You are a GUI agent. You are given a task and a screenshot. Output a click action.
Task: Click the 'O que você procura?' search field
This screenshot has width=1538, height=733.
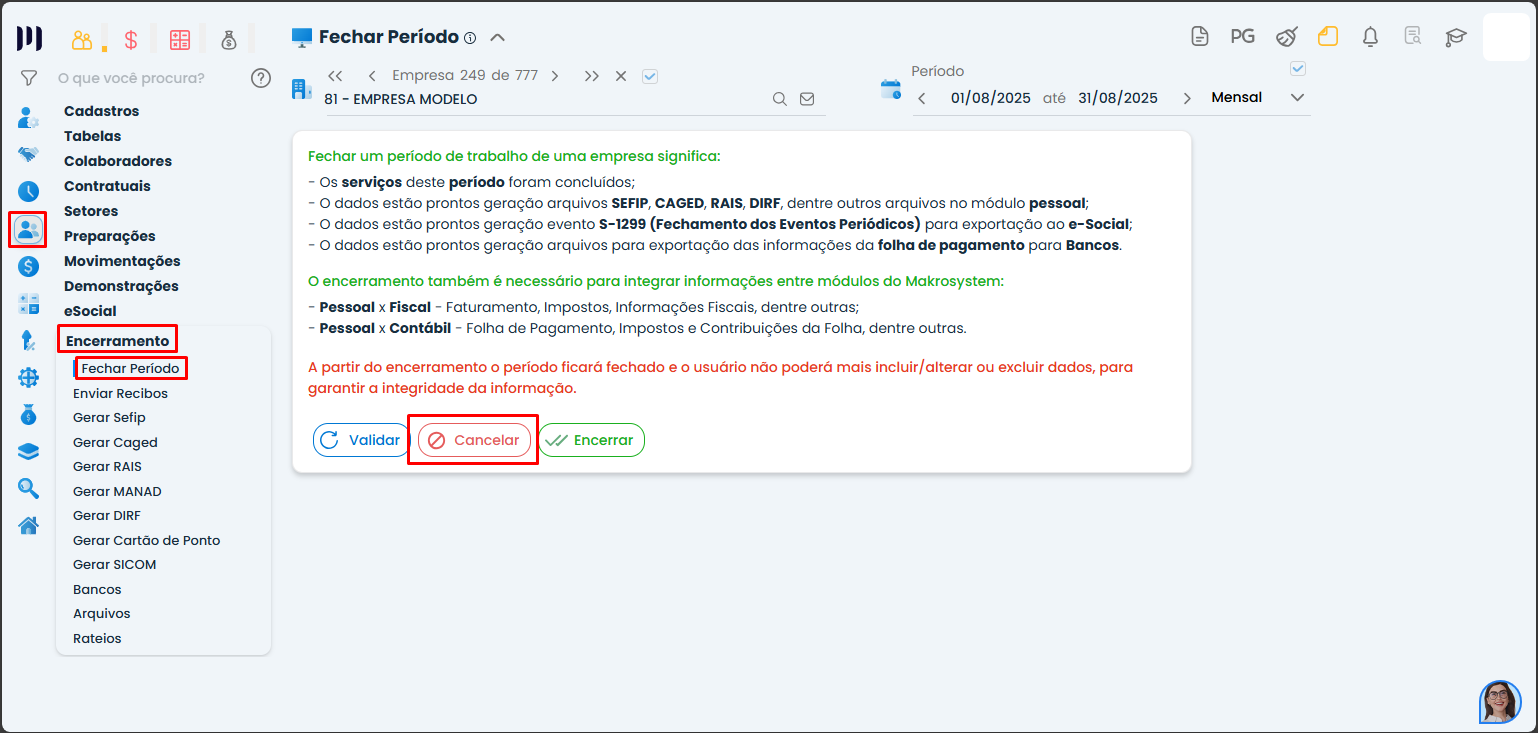point(131,78)
